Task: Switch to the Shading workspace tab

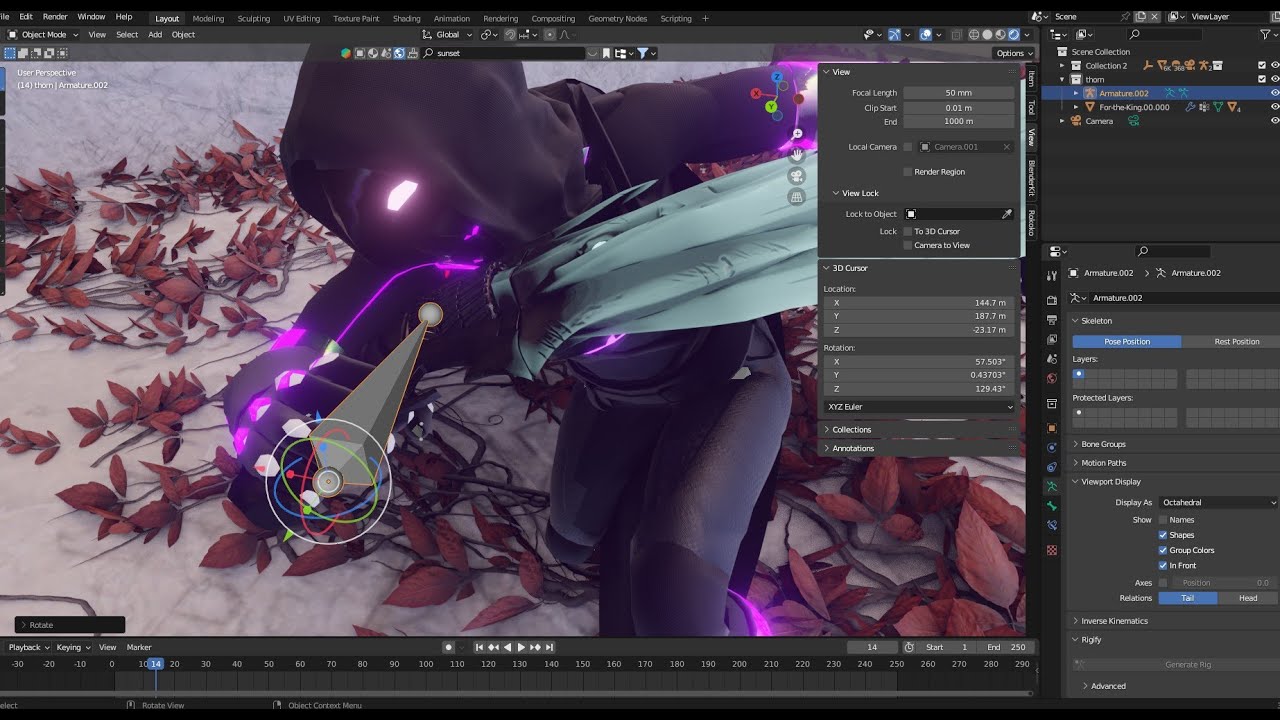Action: pos(406,18)
